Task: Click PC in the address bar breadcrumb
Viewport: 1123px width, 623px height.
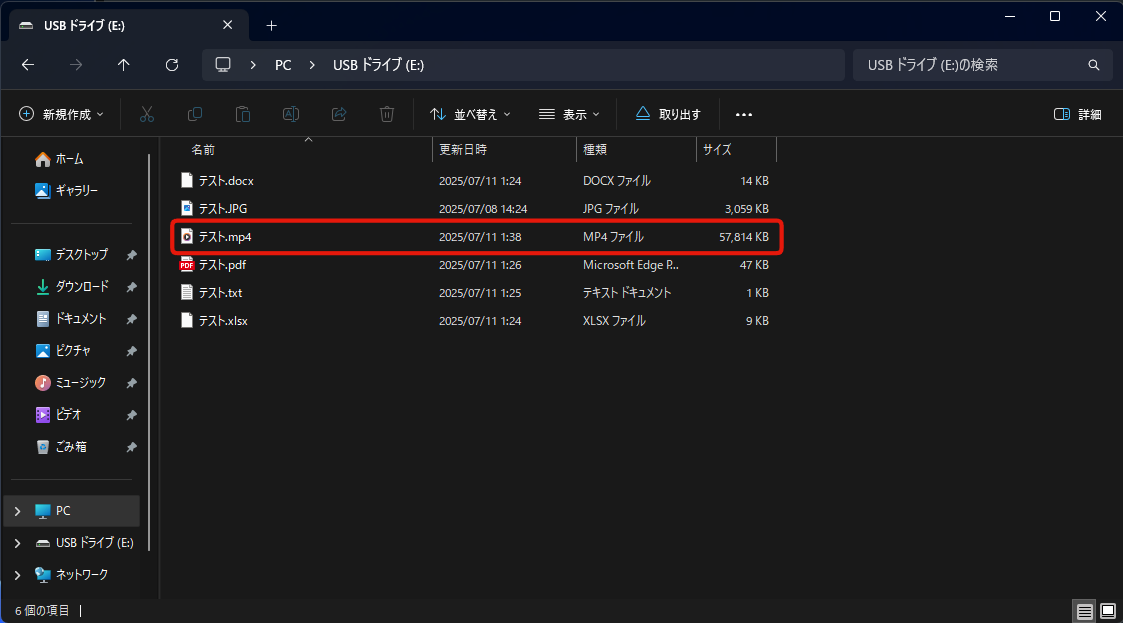Action: [283, 65]
